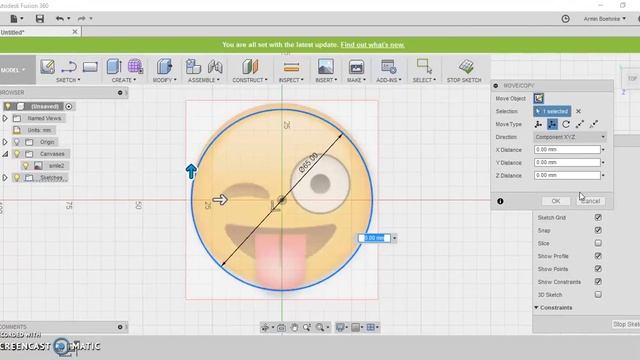Screen dimensions: 640x360
Task: Click the X Distance input field
Action: coord(567,150)
